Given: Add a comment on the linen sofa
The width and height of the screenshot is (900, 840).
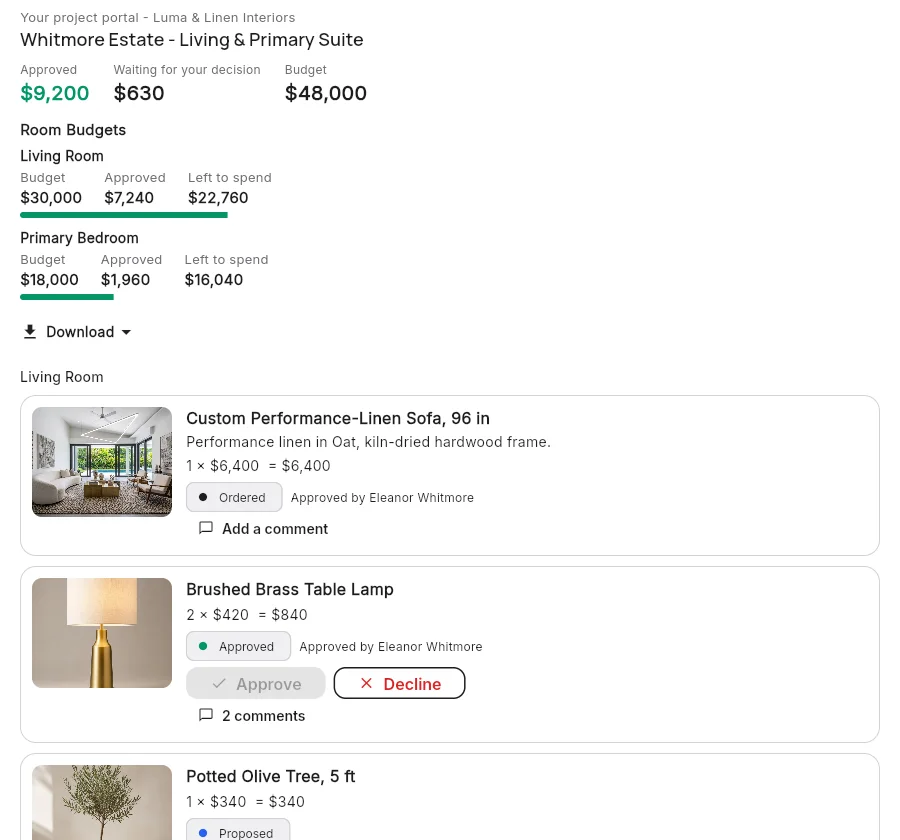Looking at the screenshot, I should point(263,528).
